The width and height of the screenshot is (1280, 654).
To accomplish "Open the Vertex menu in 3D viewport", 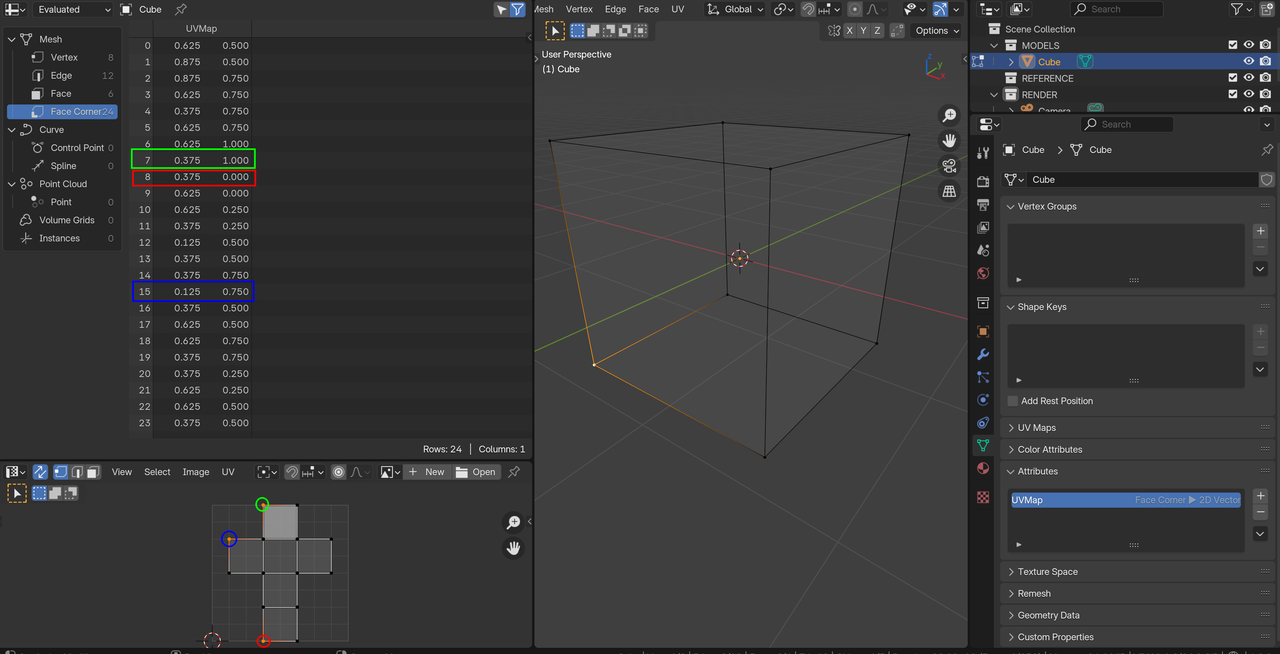I will pos(579,9).
